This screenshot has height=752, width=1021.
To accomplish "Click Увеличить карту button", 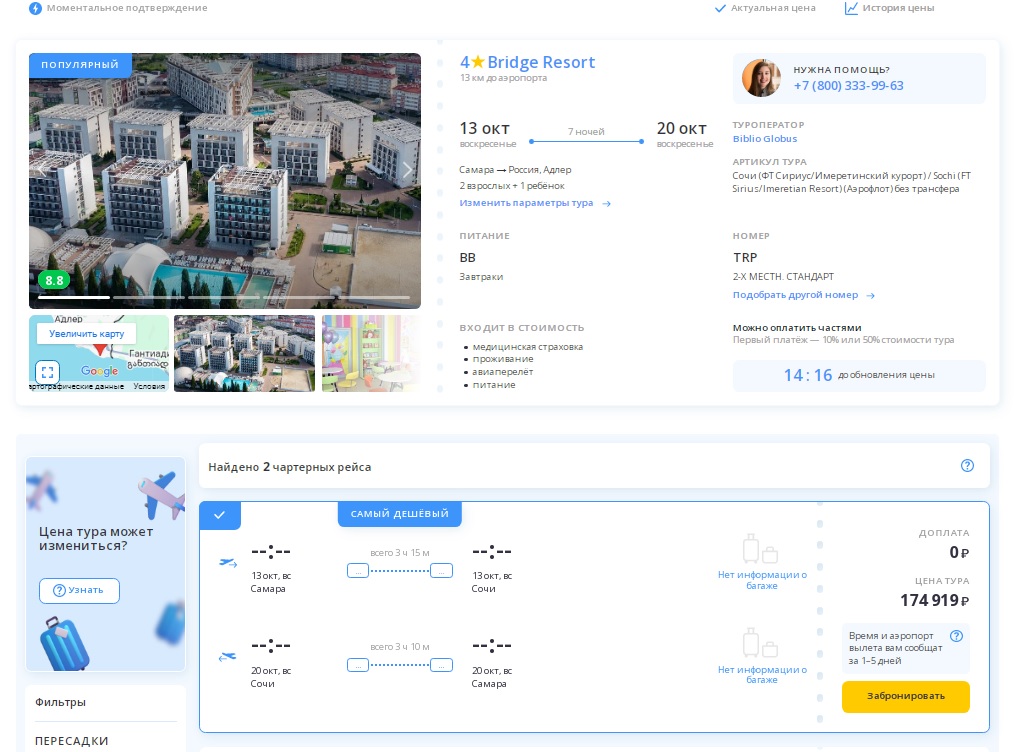I will (87, 334).
